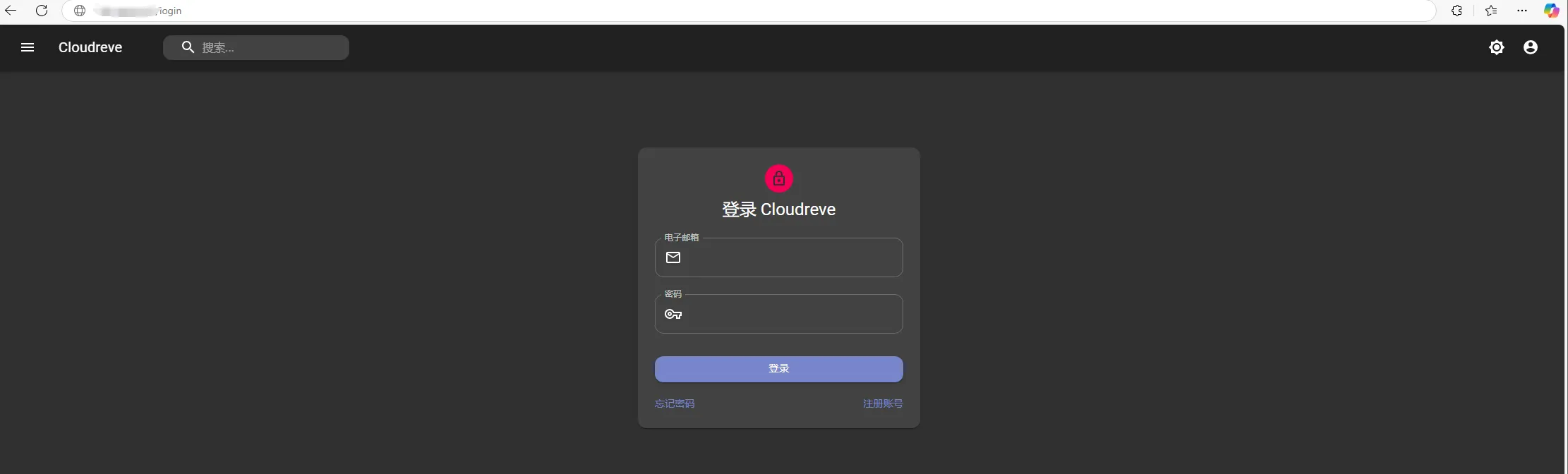Image resolution: width=1568 pixels, height=474 pixels.
Task: Click the 登录 login button
Action: (779, 369)
